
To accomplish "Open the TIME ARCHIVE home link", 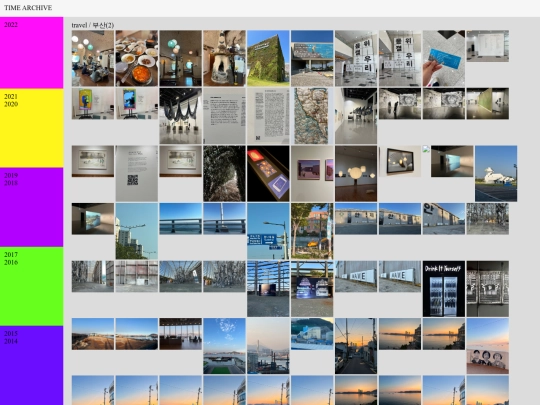I will pyautogui.click(x=28, y=8).
